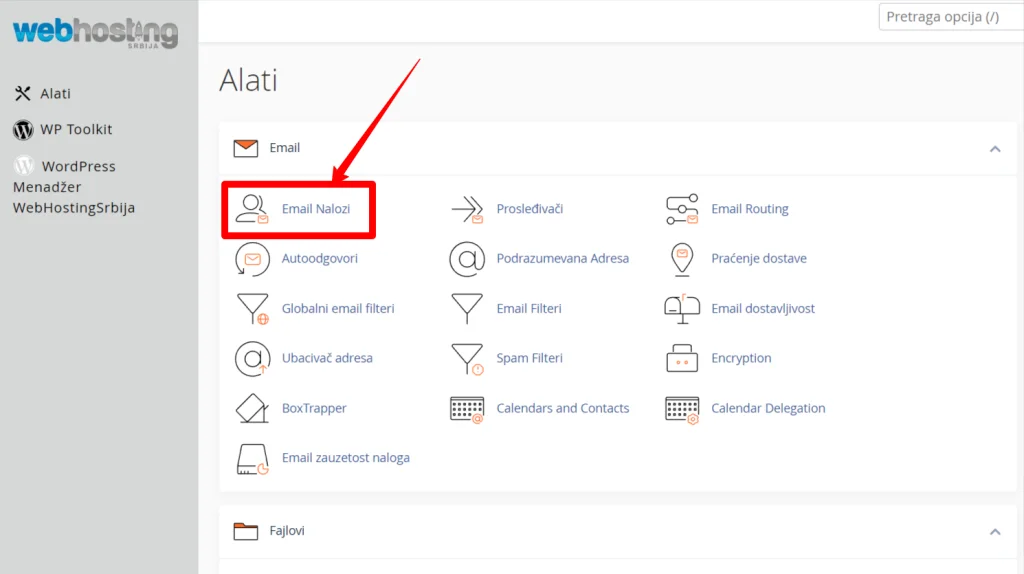Open the Encryption link
The height and width of the screenshot is (574, 1024).
(x=741, y=359)
